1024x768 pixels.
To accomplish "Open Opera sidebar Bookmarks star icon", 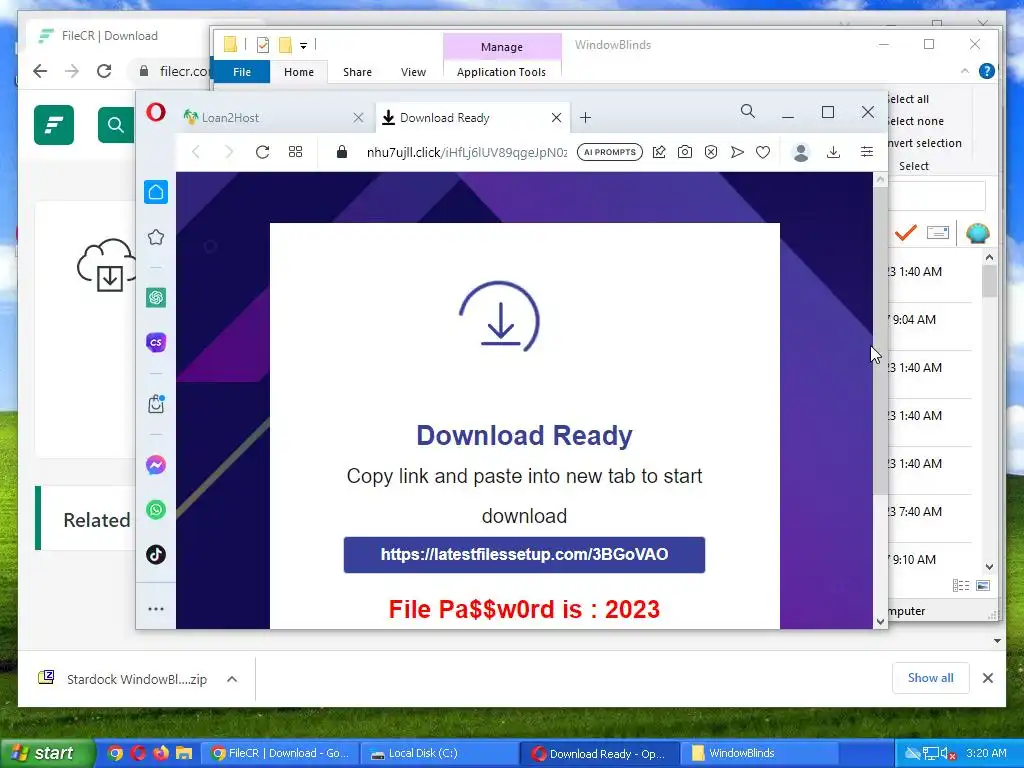I will click(x=155, y=237).
